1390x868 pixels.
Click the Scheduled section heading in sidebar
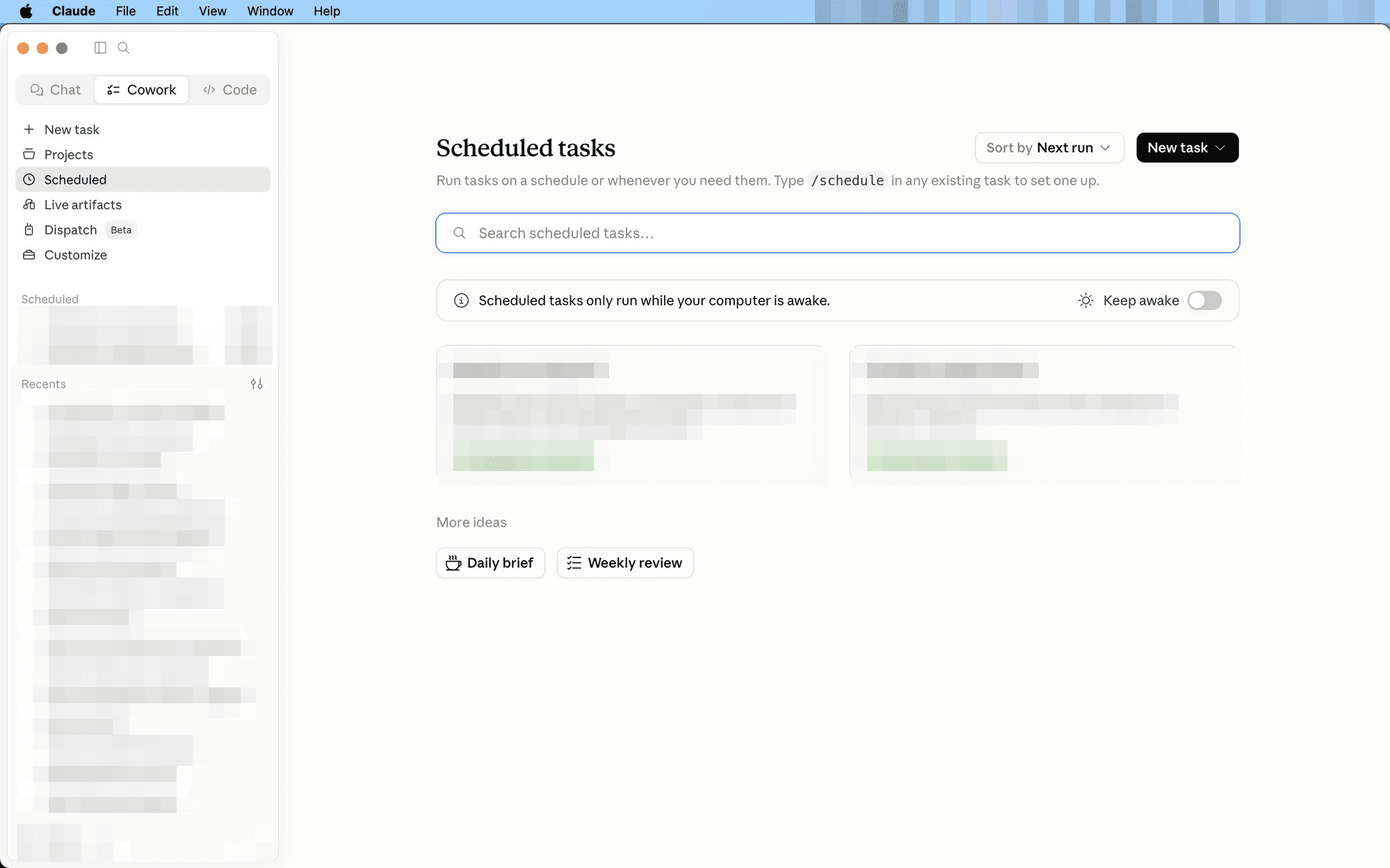[50, 299]
